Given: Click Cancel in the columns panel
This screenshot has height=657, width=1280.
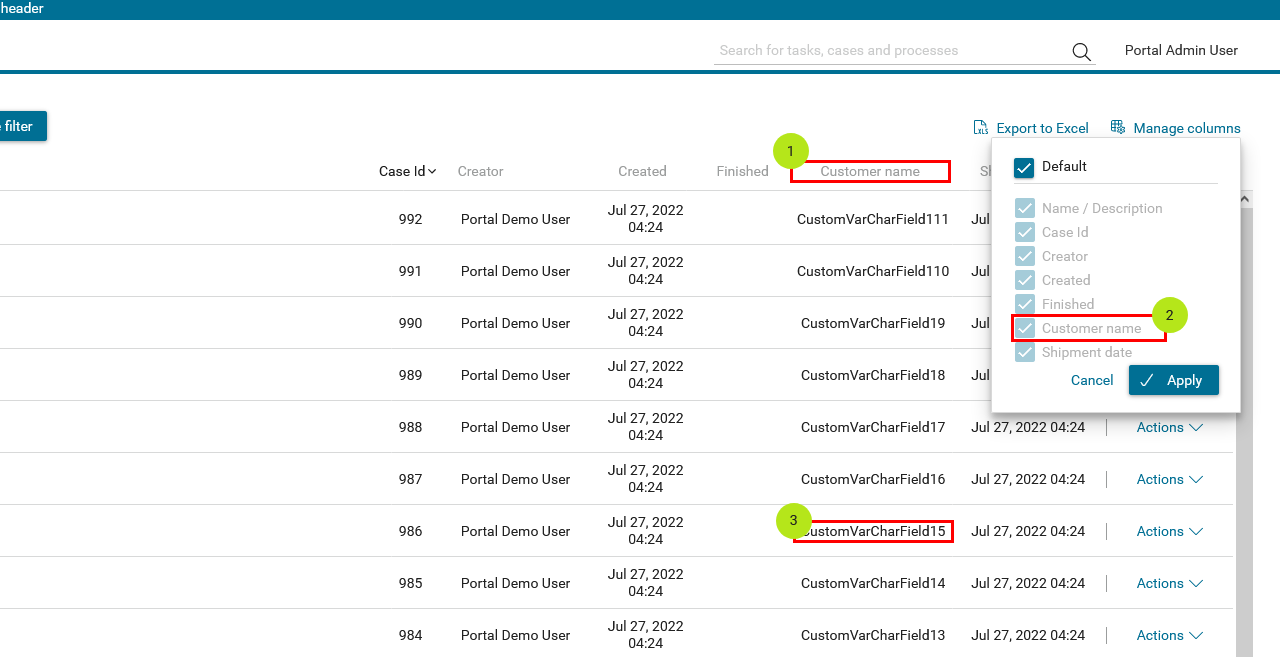Looking at the screenshot, I should pyautogui.click(x=1092, y=380).
